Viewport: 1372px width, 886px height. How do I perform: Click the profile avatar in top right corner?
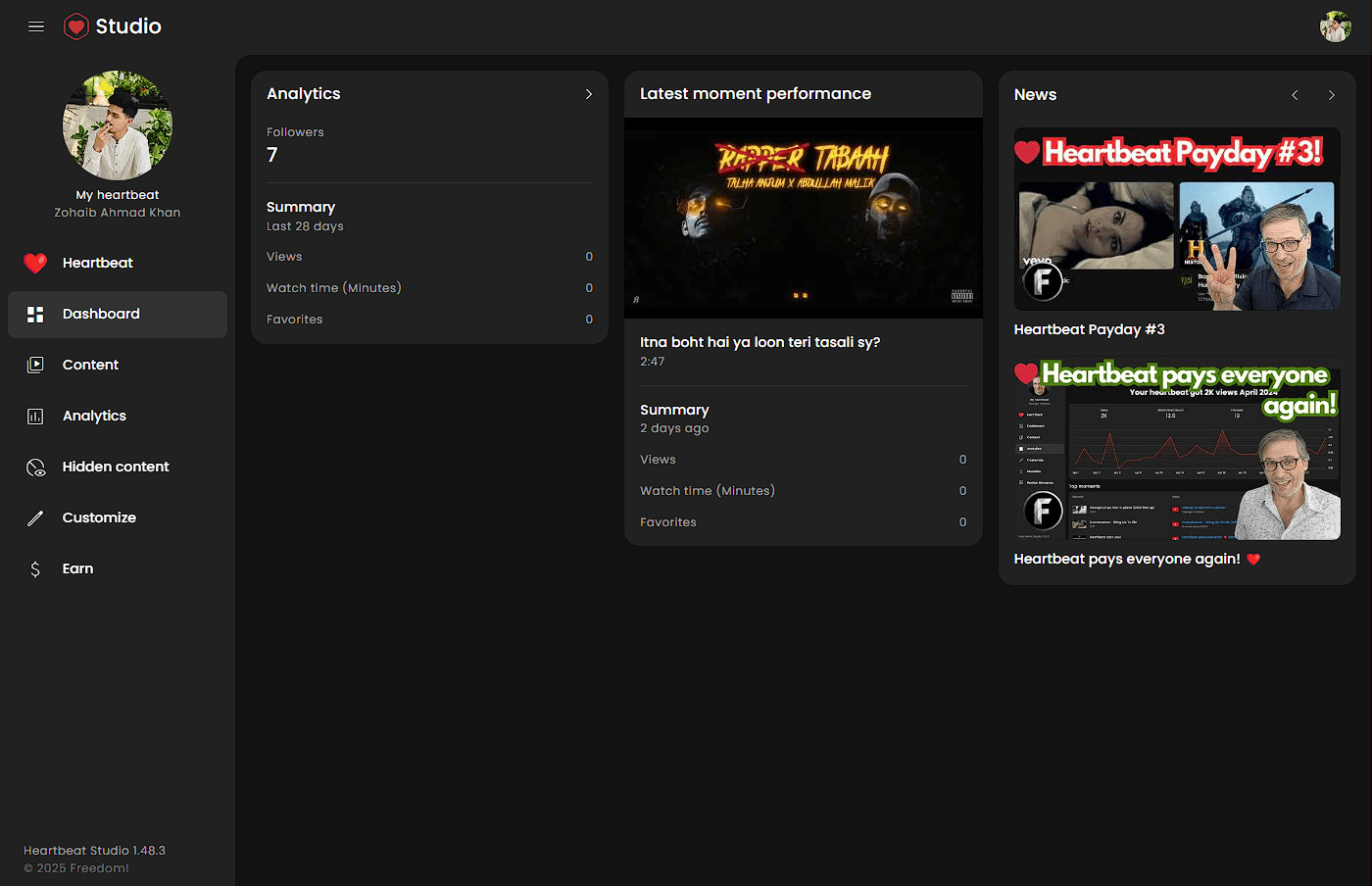[1335, 26]
